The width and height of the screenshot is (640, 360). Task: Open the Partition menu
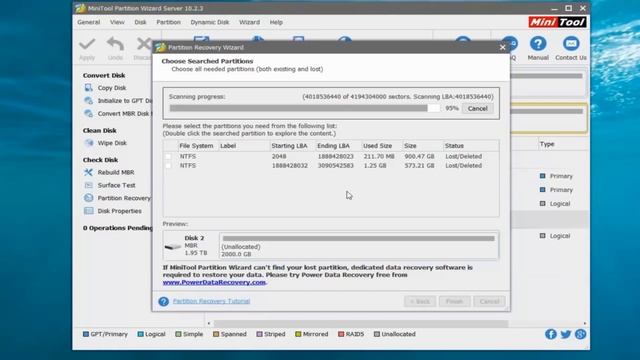click(169, 22)
